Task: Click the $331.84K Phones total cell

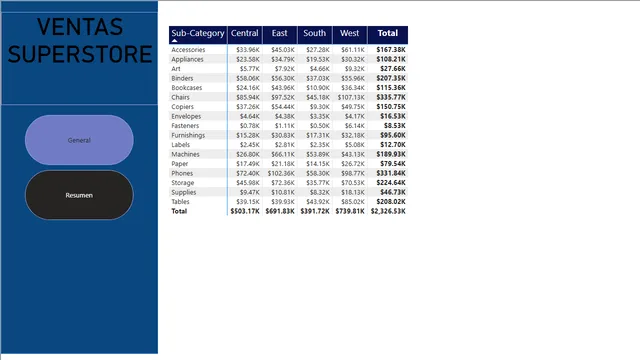Action: click(x=391, y=173)
